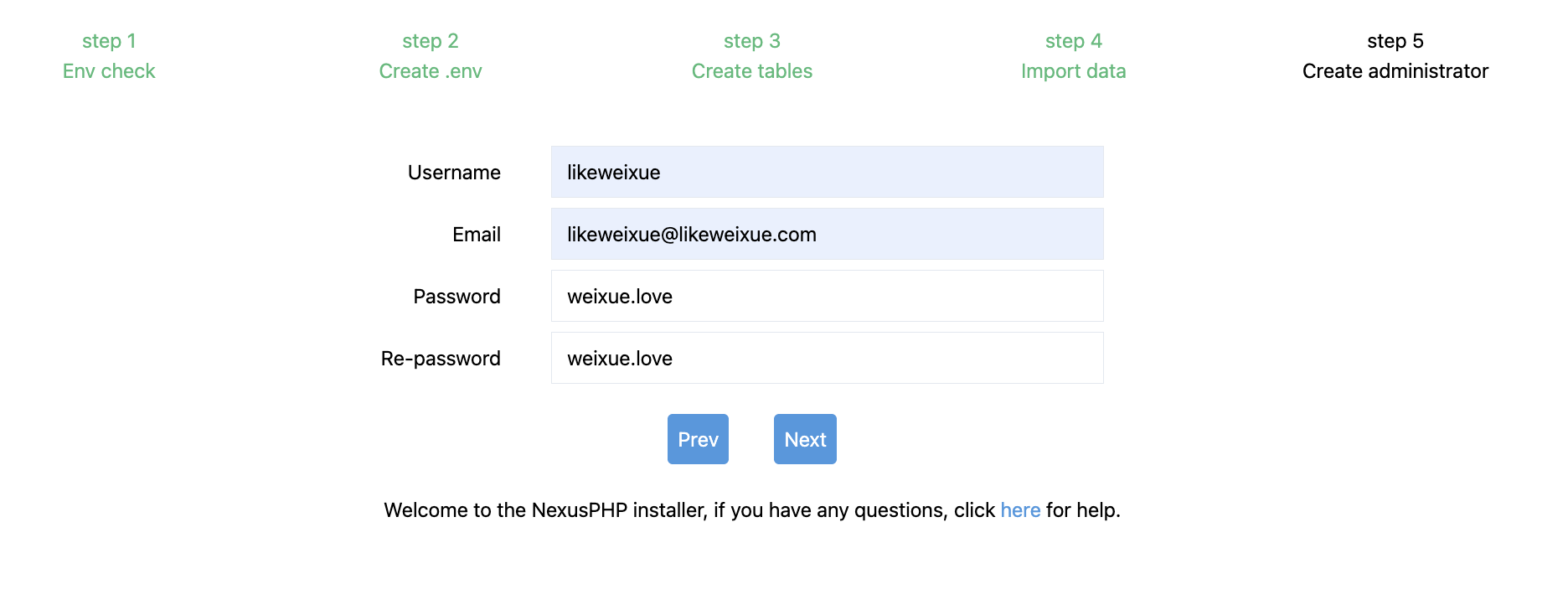Click the "step 4" heading
The width and height of the screenshot is (1568, 605).
[x=1073, y=41]
